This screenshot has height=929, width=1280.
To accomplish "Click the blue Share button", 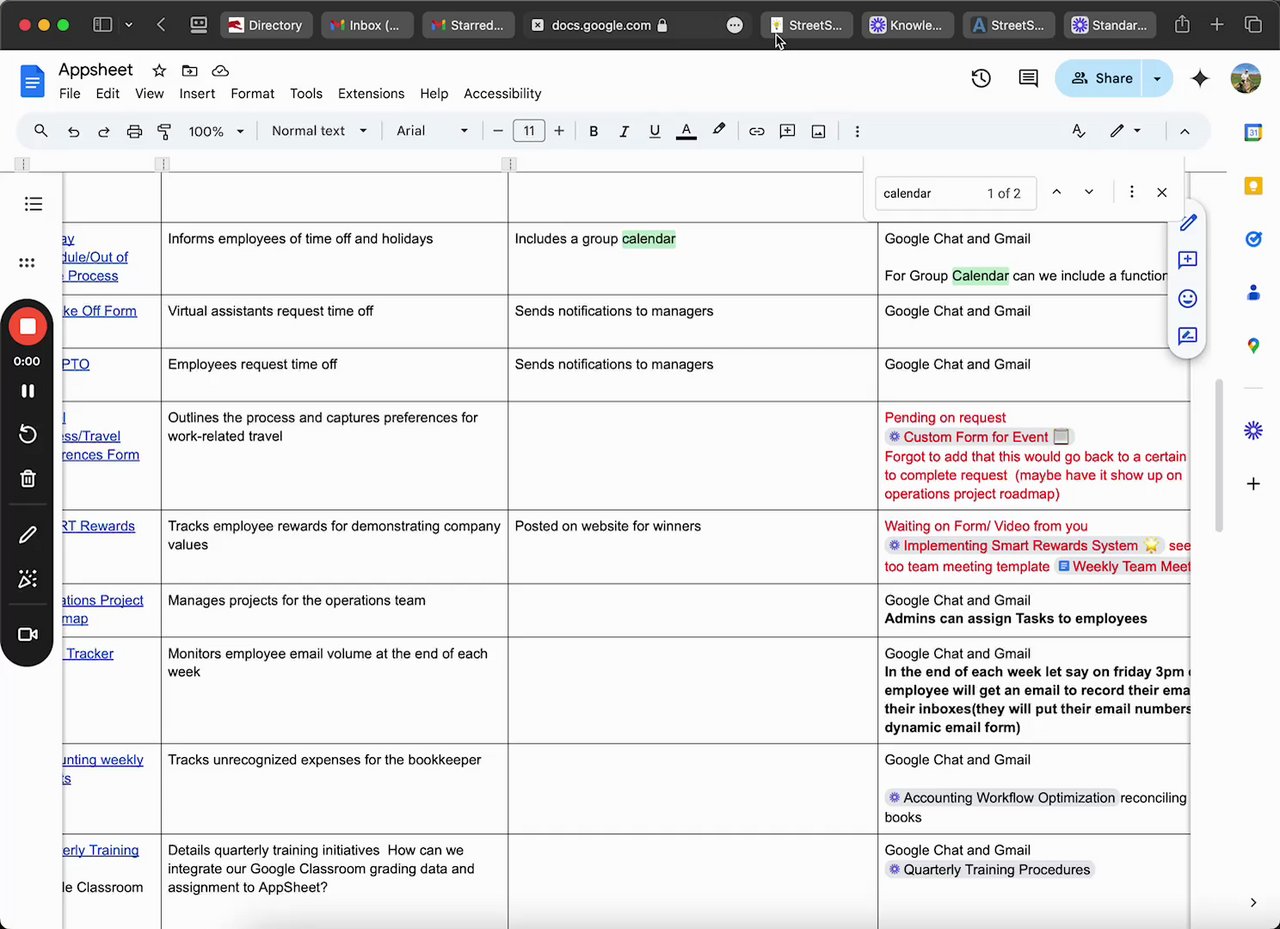I will 1101,78.
